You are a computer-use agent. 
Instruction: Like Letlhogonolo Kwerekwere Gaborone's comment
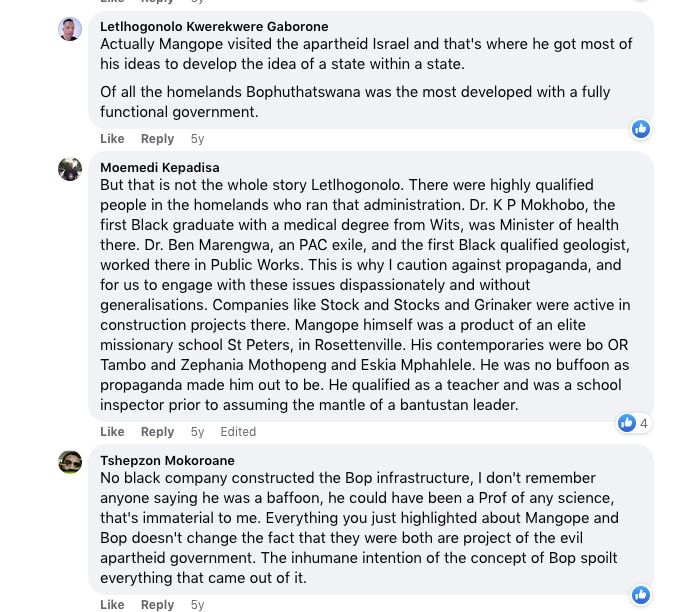pyautogui.click(x=112, y=139)
